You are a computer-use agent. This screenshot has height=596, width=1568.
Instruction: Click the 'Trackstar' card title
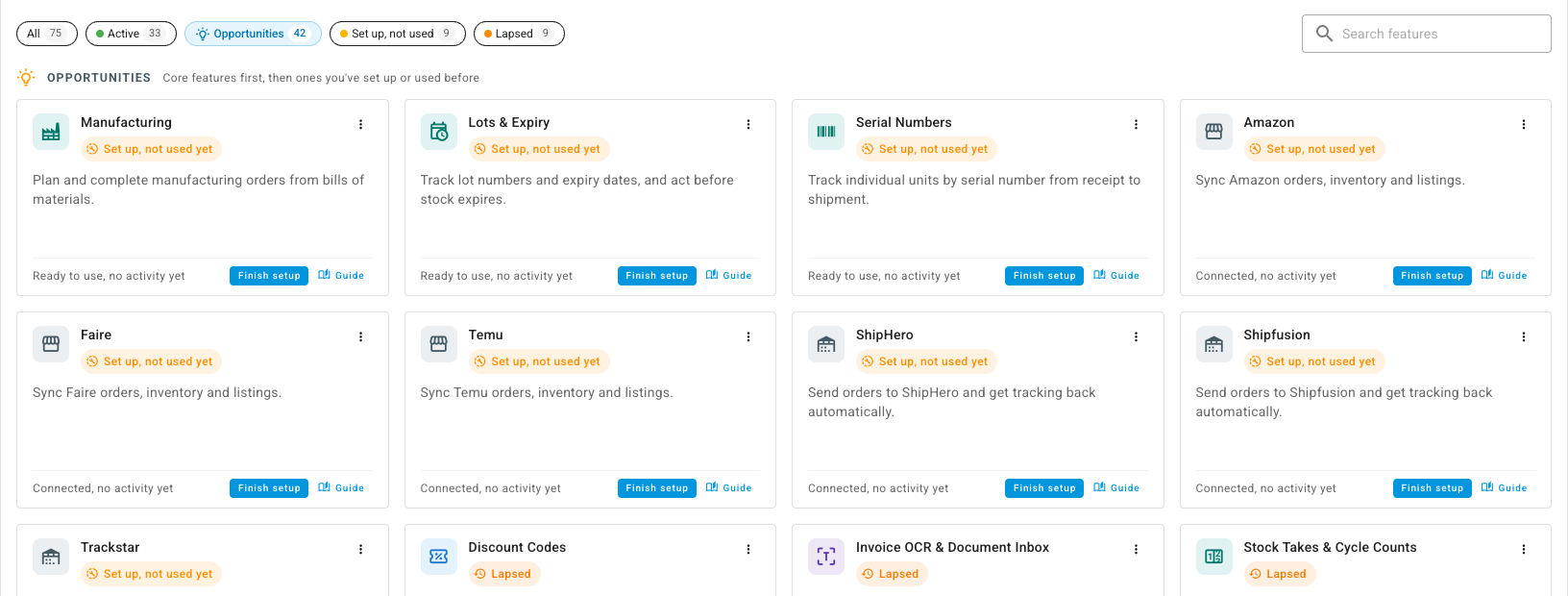pyautogui.click(x=110, y=547)
